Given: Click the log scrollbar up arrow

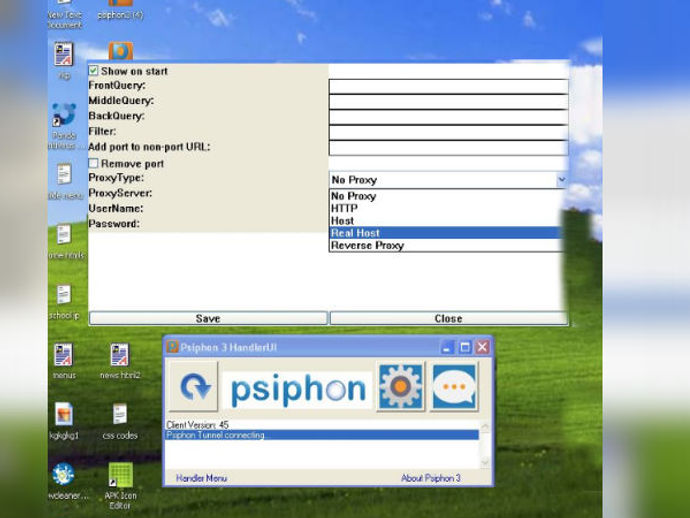Looking at the screenshot, I should [485, 426].
